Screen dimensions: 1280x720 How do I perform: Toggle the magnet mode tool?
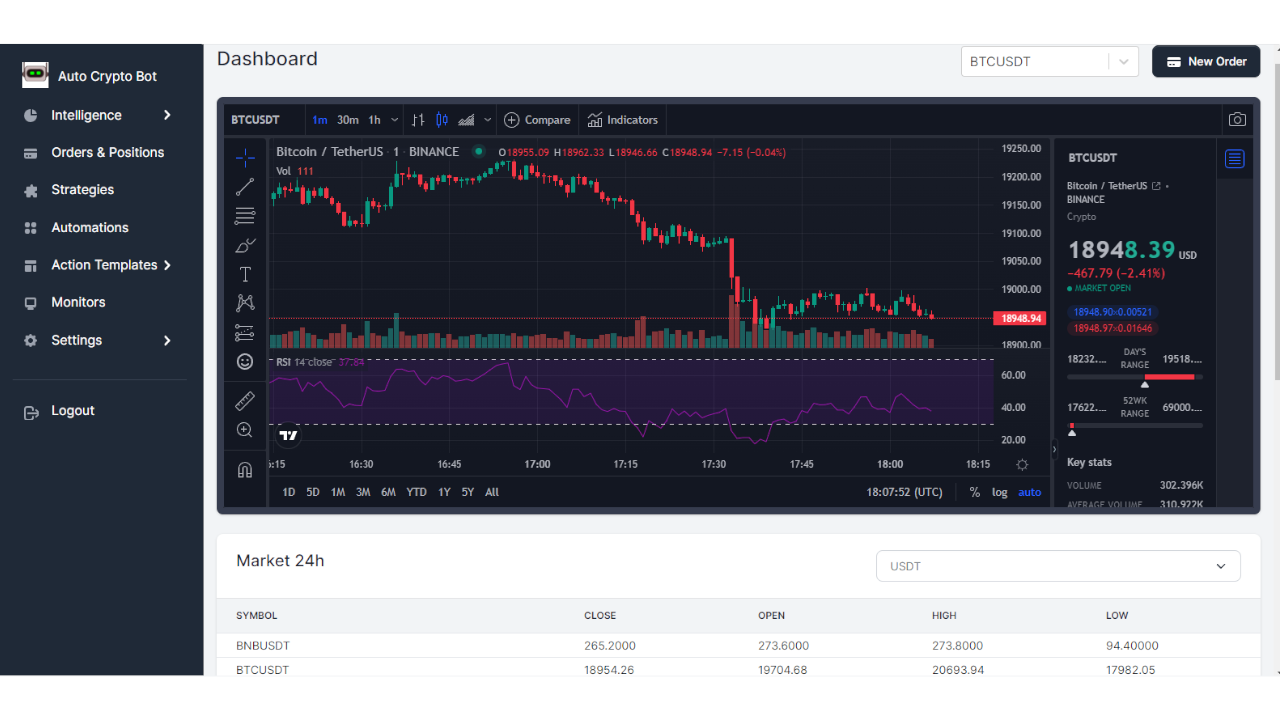tap(245, 470)
